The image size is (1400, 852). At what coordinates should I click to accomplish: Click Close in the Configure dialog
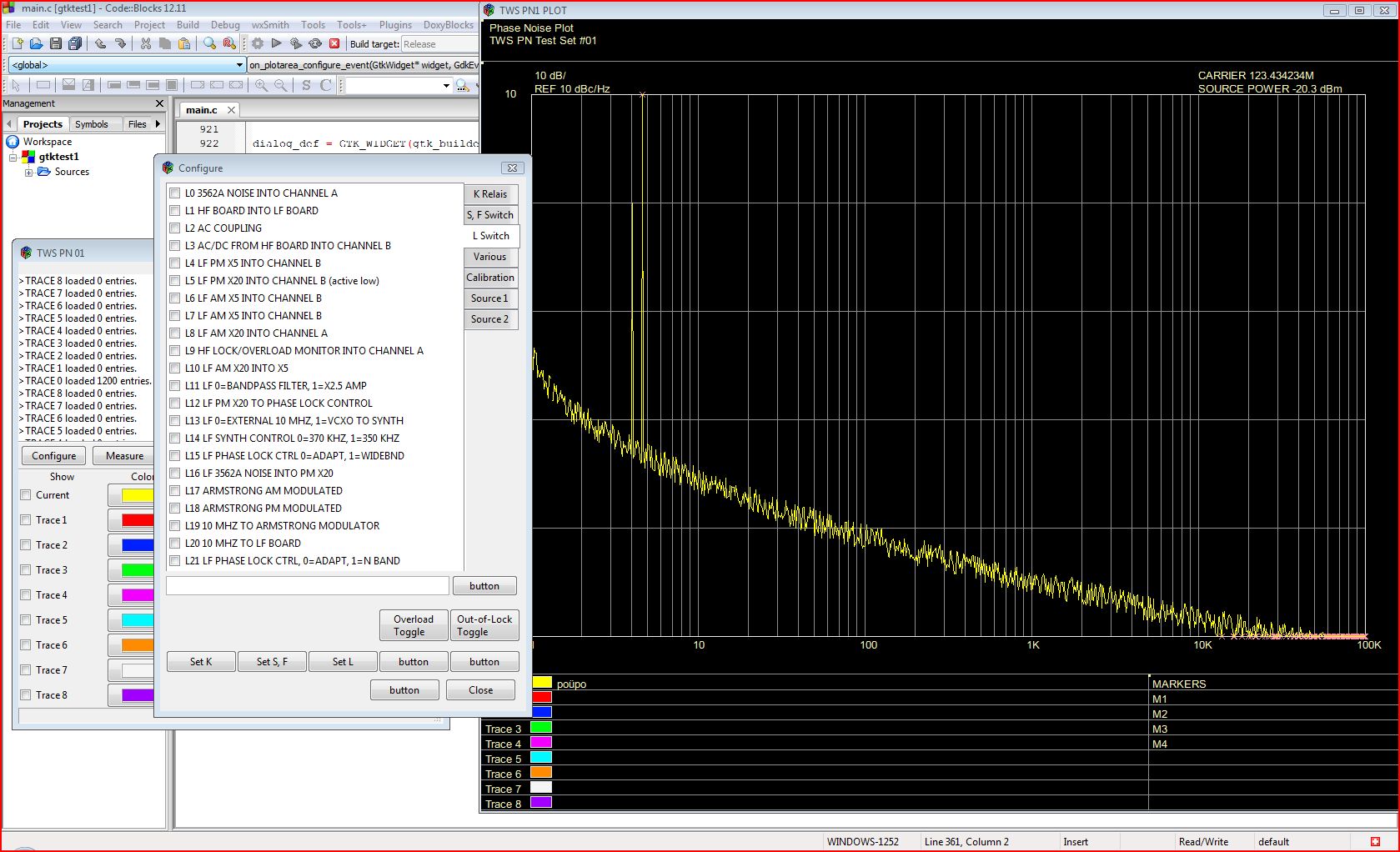coord(480,690)
